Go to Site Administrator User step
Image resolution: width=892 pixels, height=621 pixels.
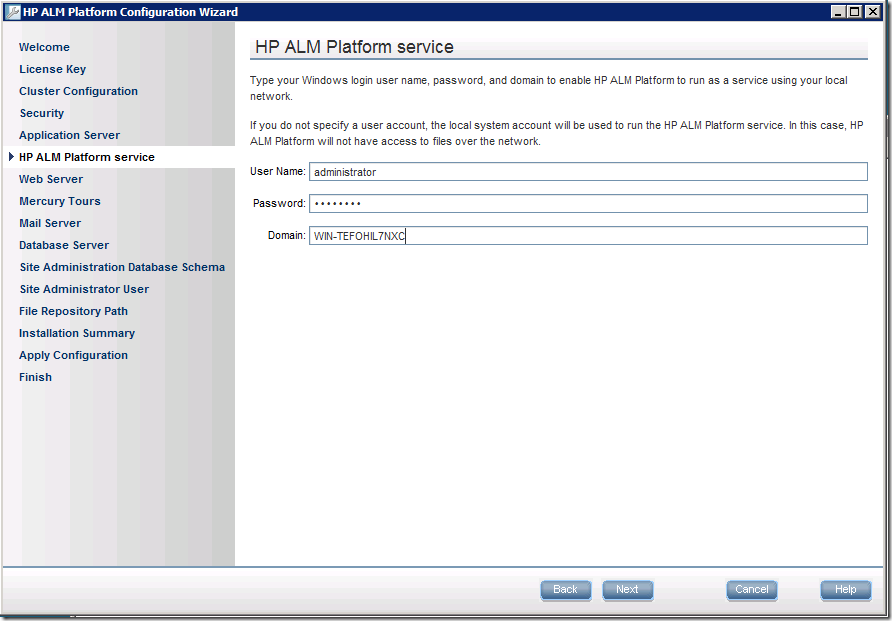84,289
